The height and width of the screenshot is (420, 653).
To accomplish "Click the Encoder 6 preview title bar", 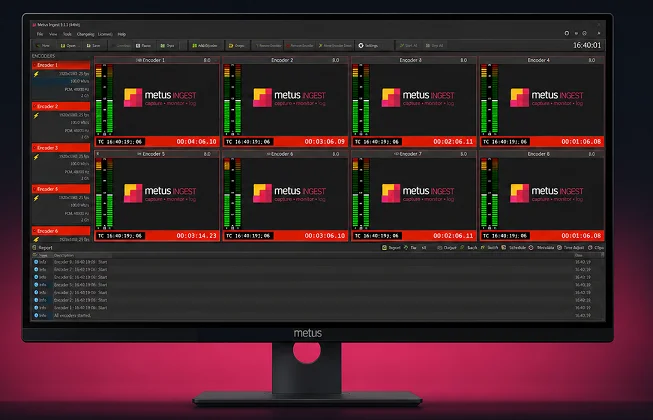I will coord(285,154).
